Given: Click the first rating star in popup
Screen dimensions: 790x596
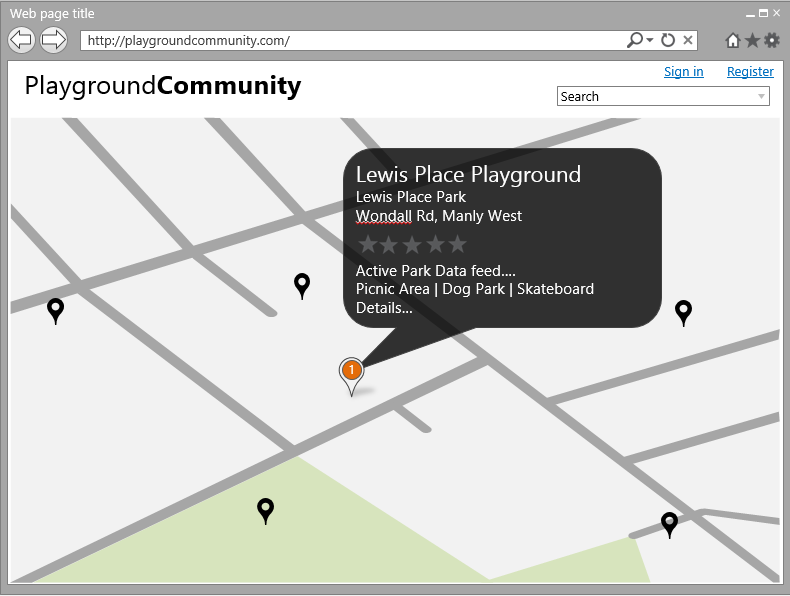Looking at the screenshot, I should (367, 244).
